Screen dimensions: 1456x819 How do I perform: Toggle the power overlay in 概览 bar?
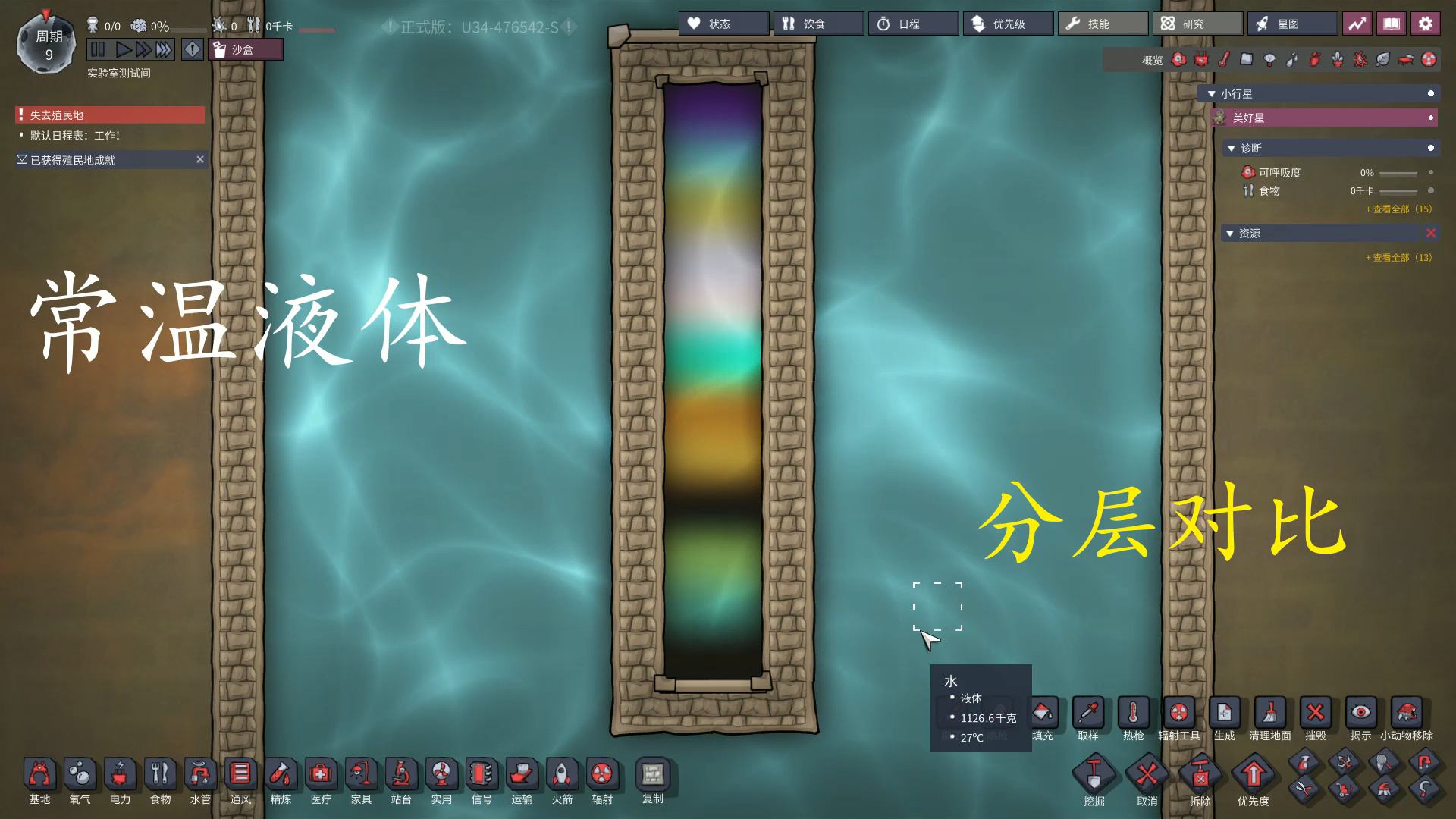pos(1201,59)
